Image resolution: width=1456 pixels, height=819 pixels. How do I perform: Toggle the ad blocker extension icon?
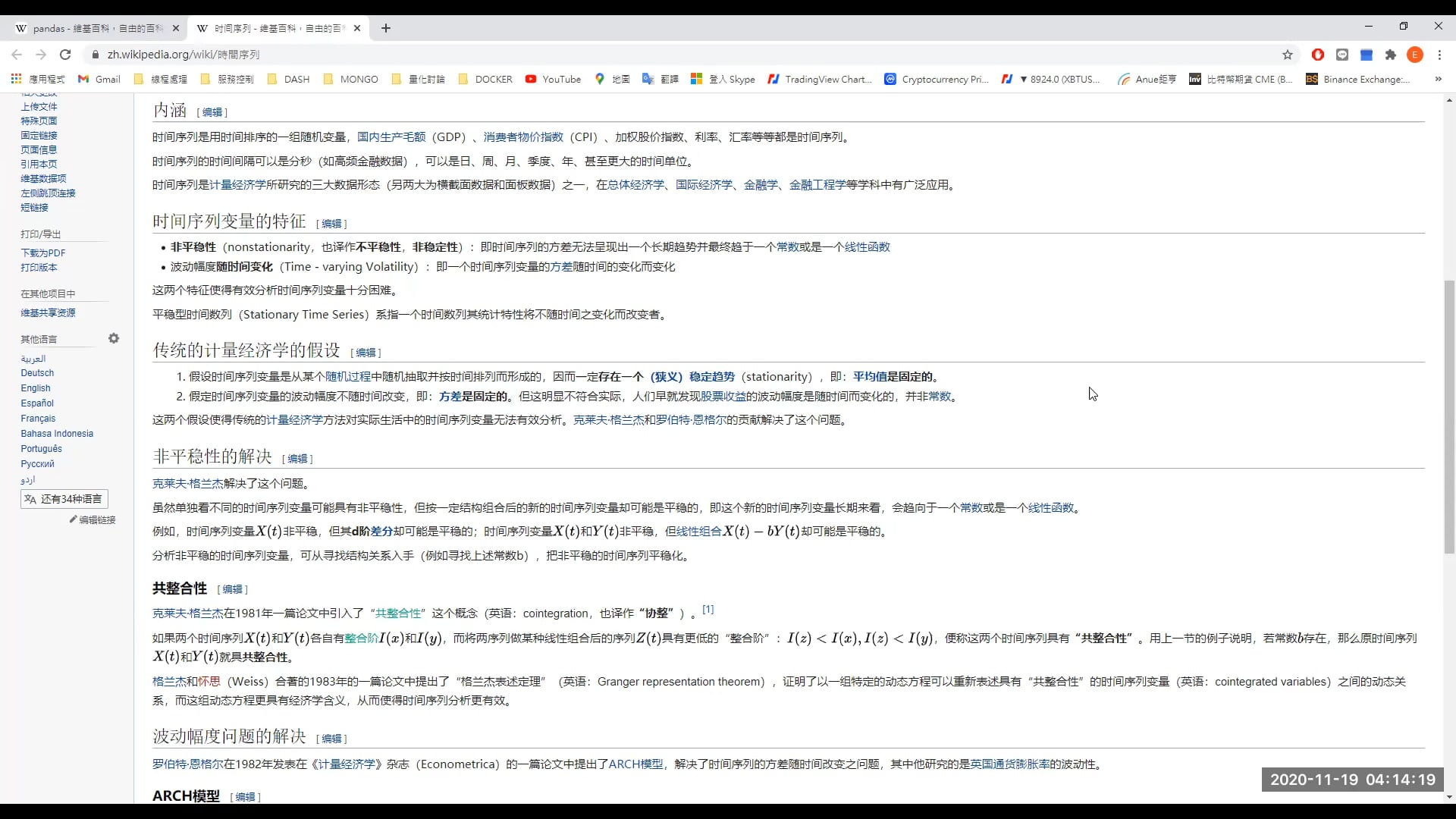click(1319, 55)
